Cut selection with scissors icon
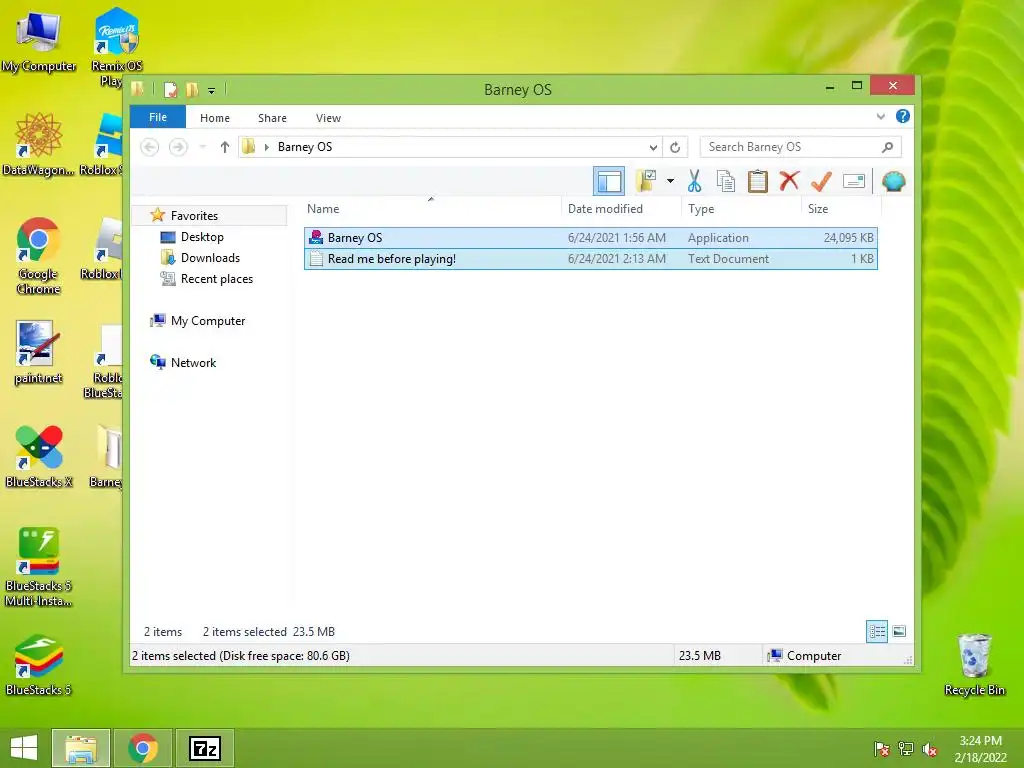The image size is (1024, 768). (x=694, y=181)
